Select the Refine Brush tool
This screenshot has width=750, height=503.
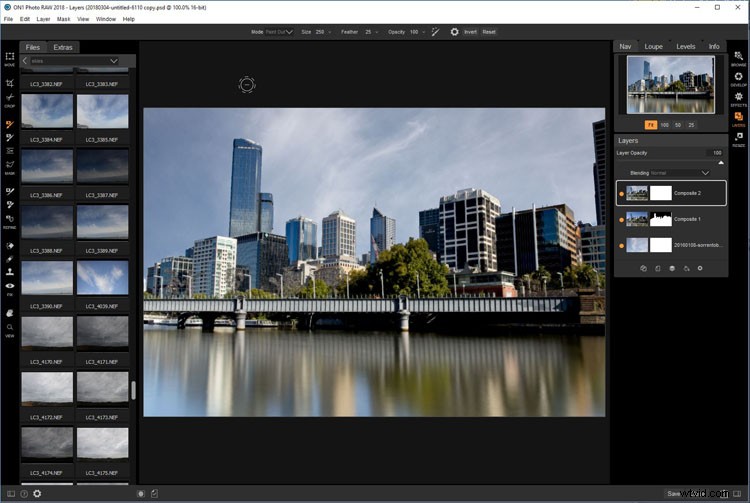click(10, 192)
